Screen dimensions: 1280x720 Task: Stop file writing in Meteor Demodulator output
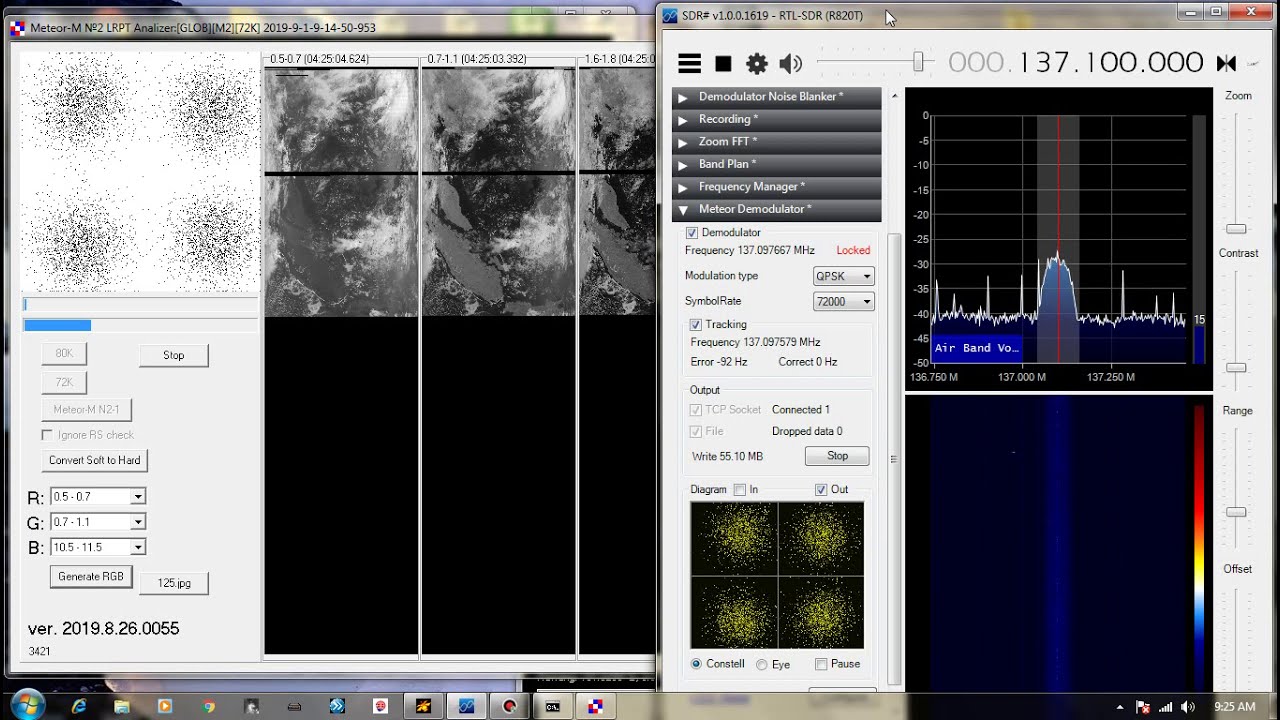point(837,456)
